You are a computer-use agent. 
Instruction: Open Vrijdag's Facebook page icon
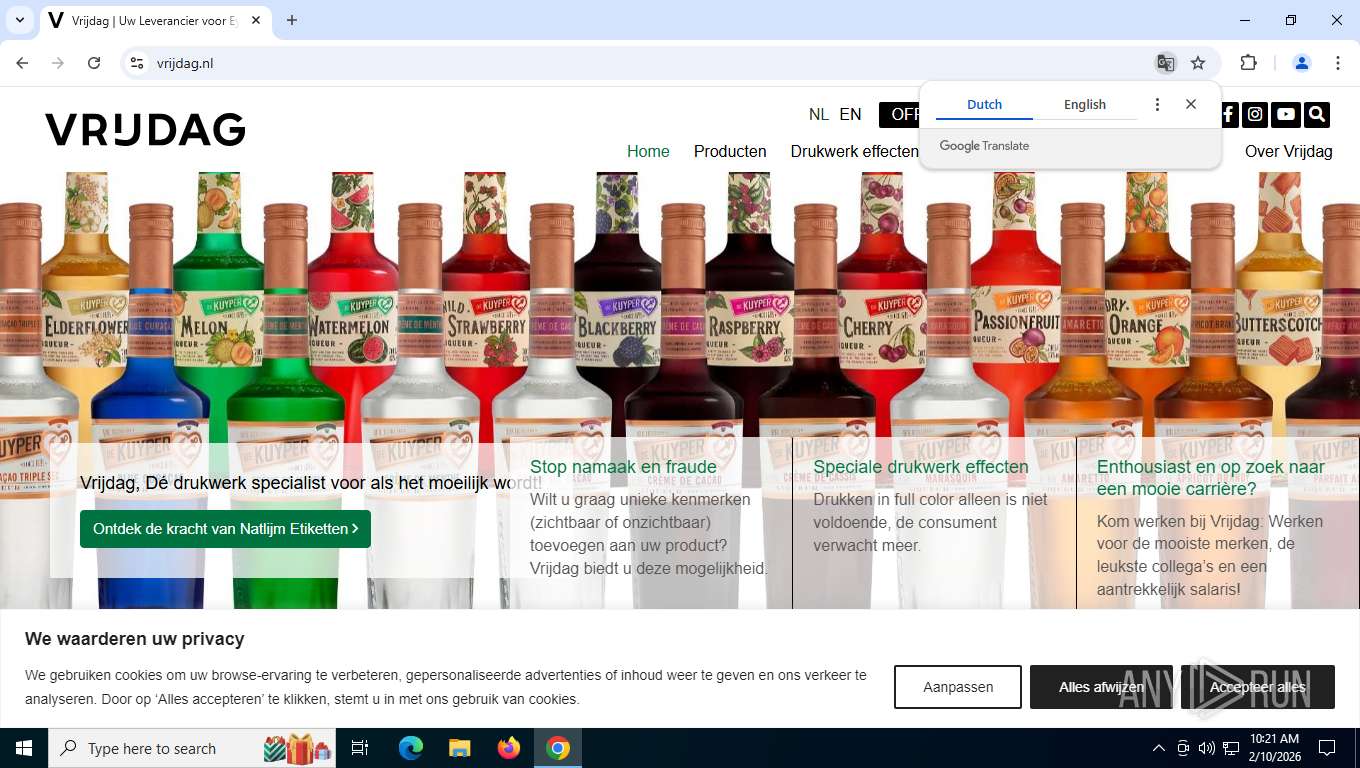pyautogui.click(x=1228, y=114)
